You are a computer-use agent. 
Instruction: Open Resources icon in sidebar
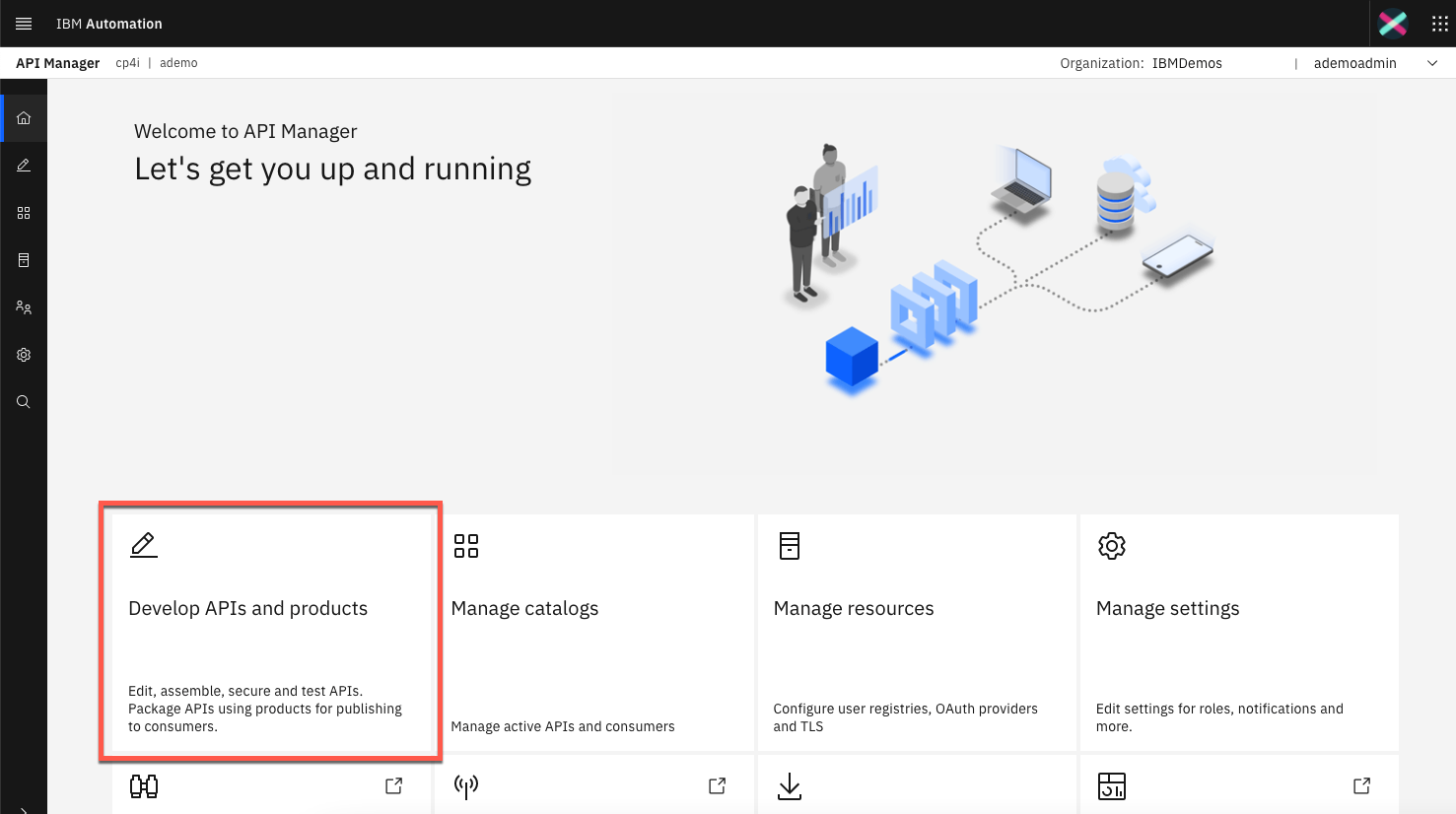point(24,260)
